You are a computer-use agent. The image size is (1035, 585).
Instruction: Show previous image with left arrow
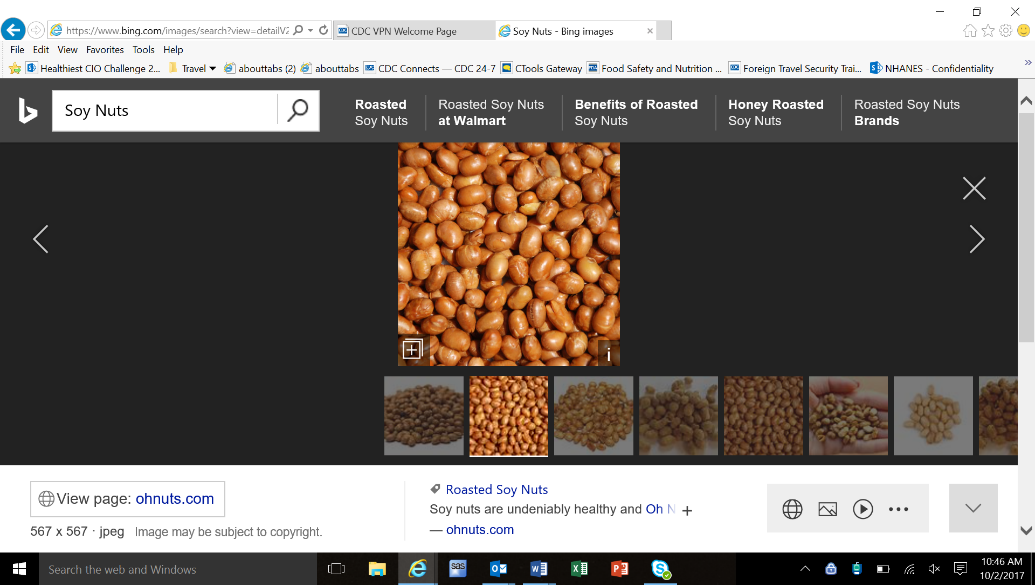click(41, 239)
